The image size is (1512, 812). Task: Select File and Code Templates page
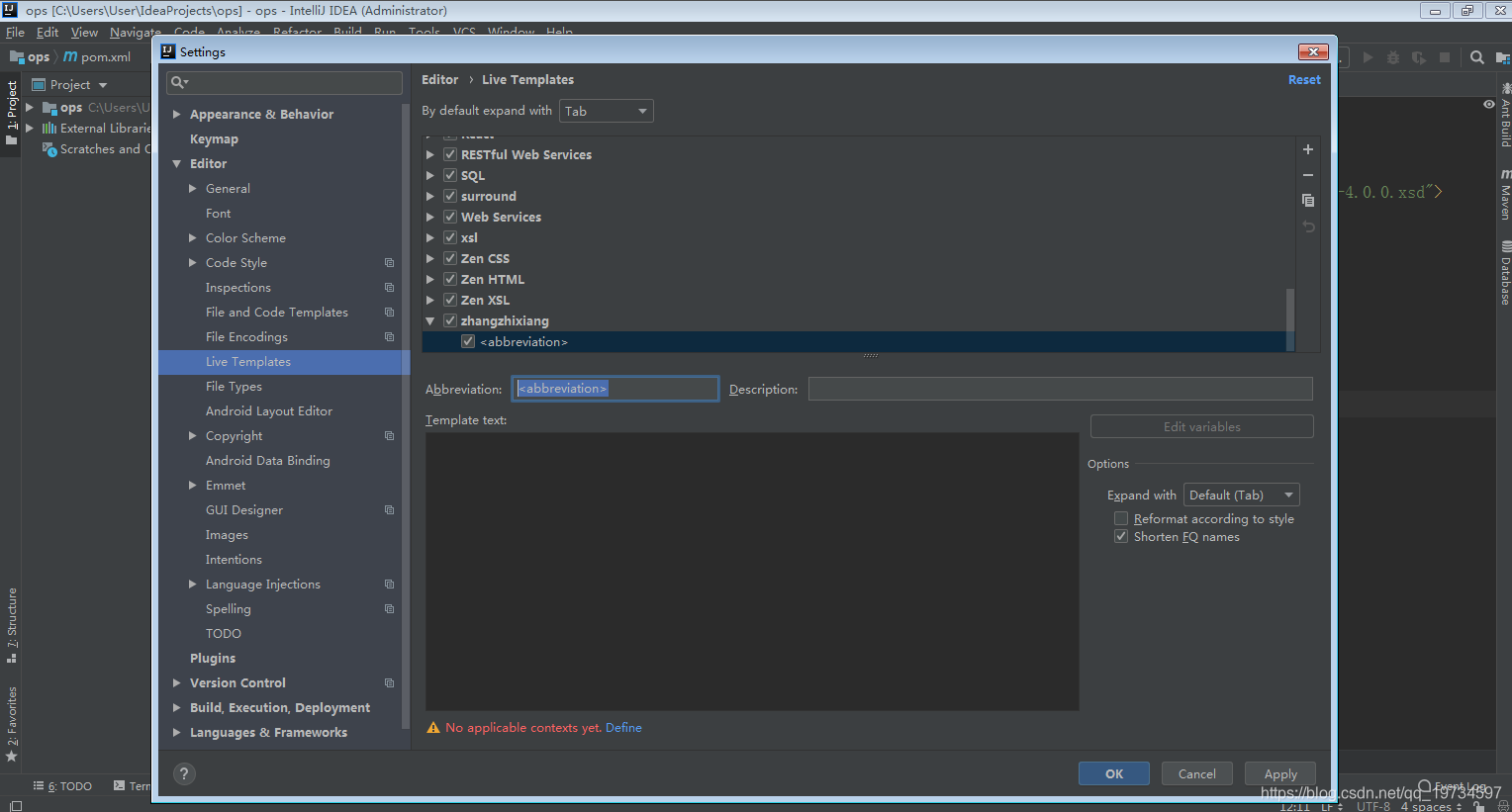[x=277, y=313]
